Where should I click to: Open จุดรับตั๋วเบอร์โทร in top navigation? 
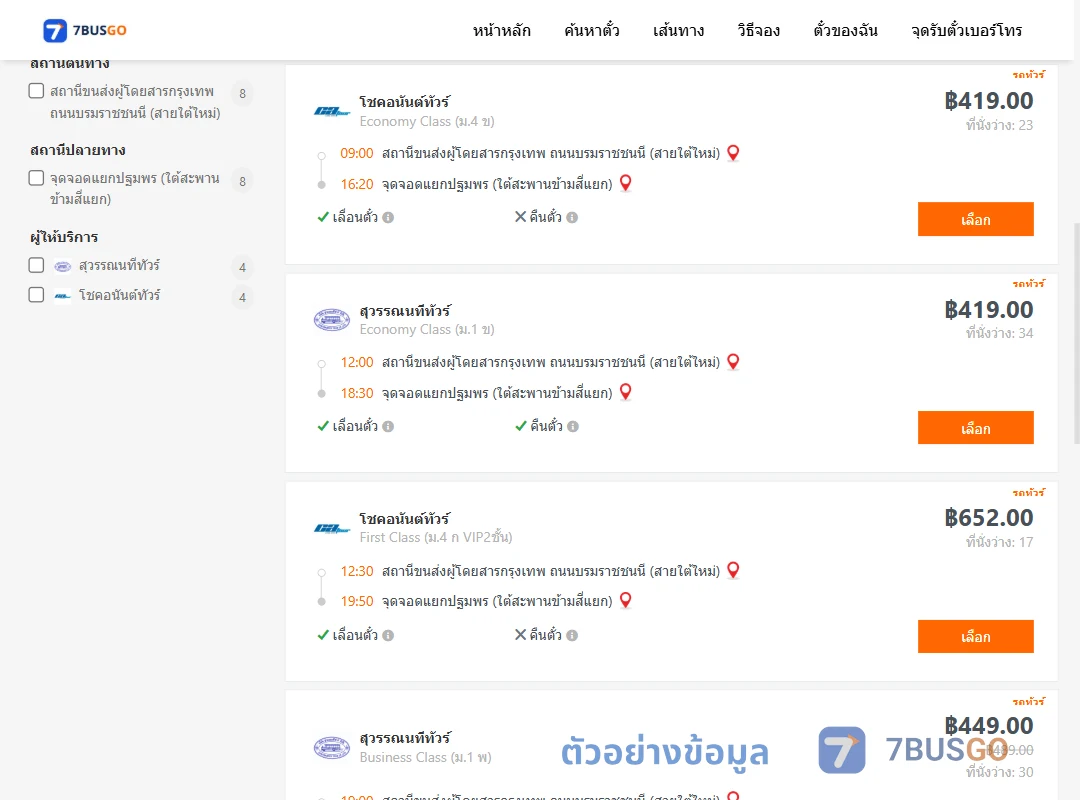click(x=966, y=30)
